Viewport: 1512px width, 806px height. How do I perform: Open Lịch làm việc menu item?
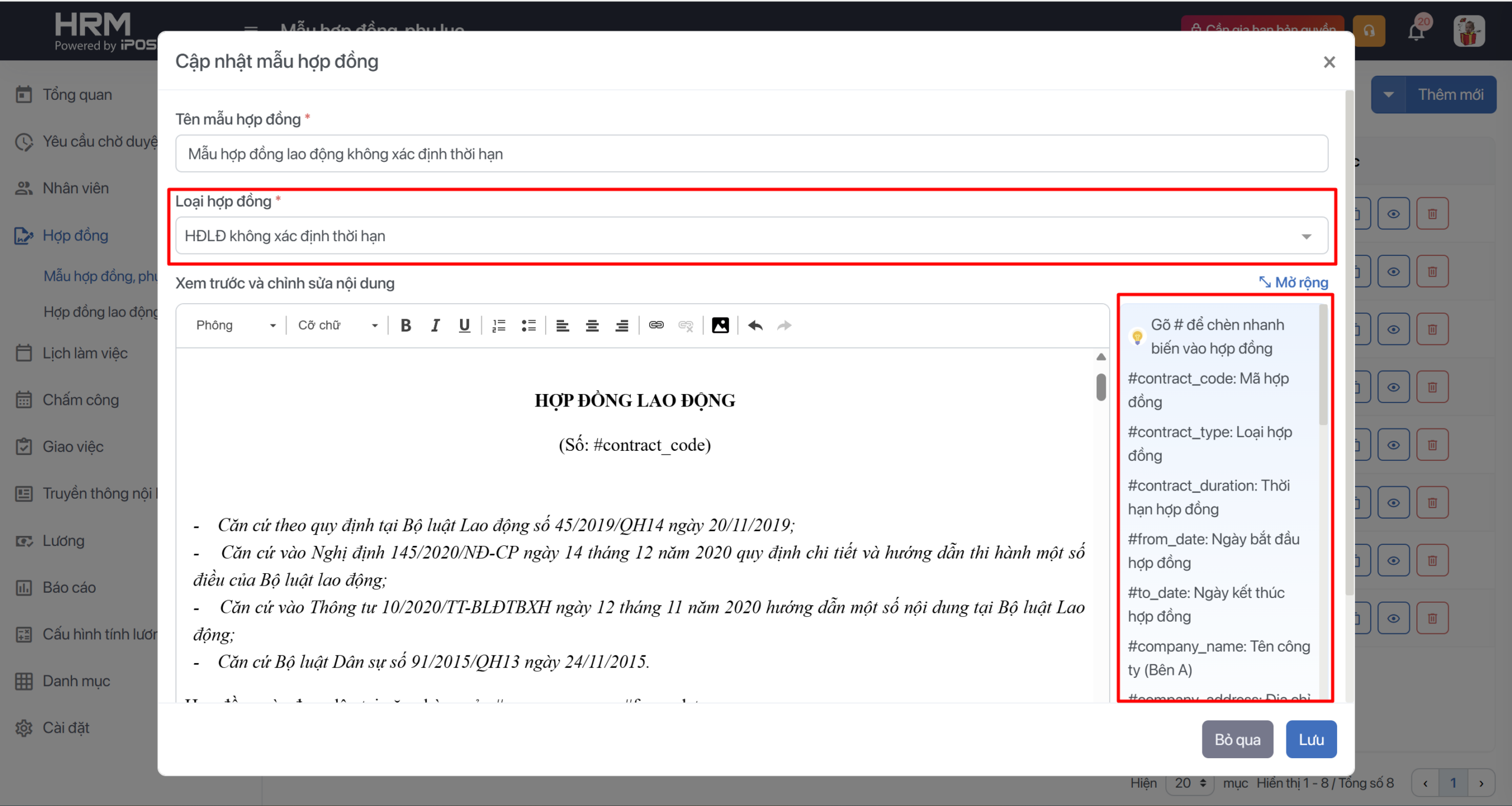tap(84, 353)
